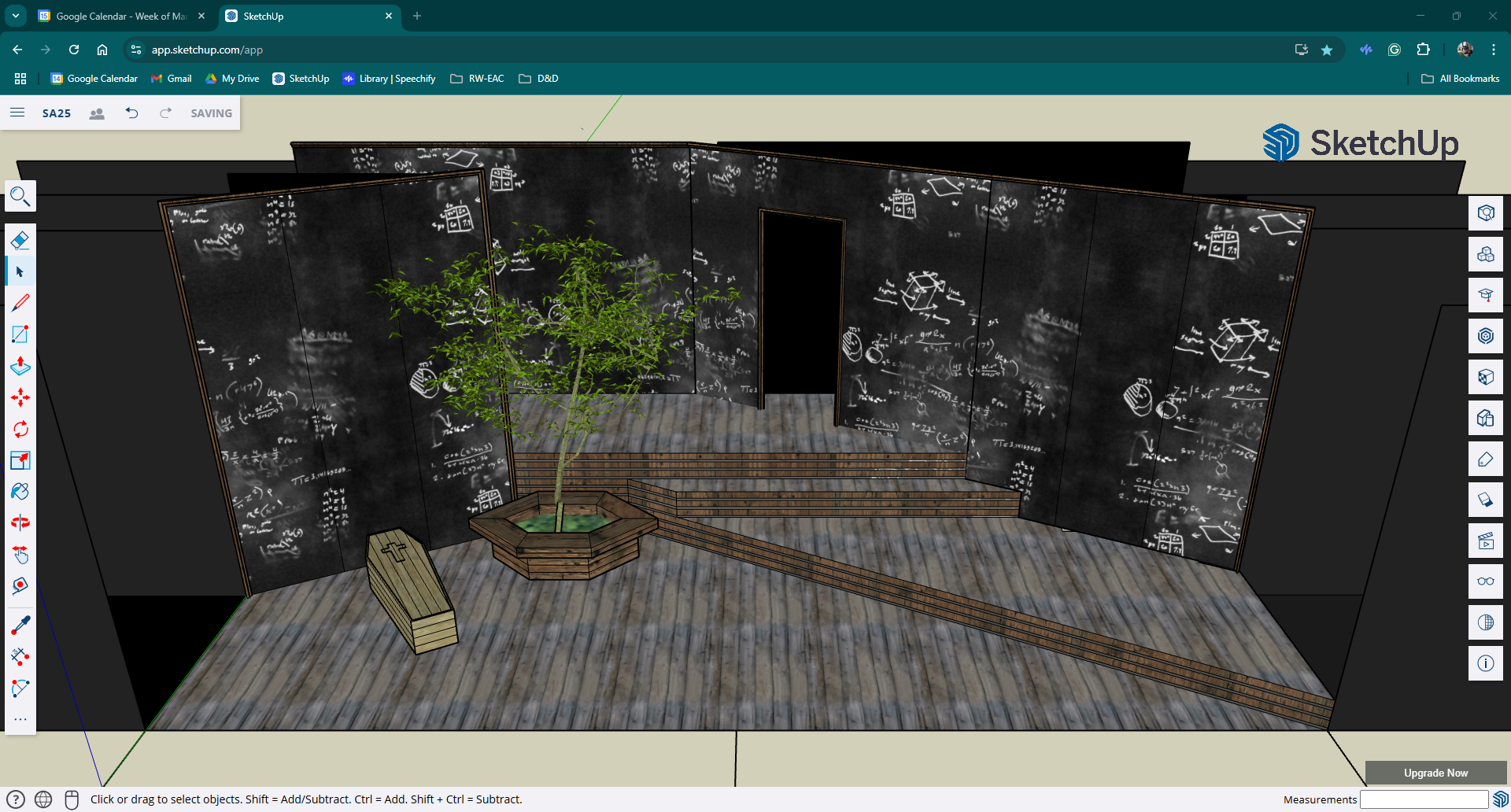This screenshot has height=812, width=1511.
Task: Undo the last action in SketchUp
Action: [131, 113]
